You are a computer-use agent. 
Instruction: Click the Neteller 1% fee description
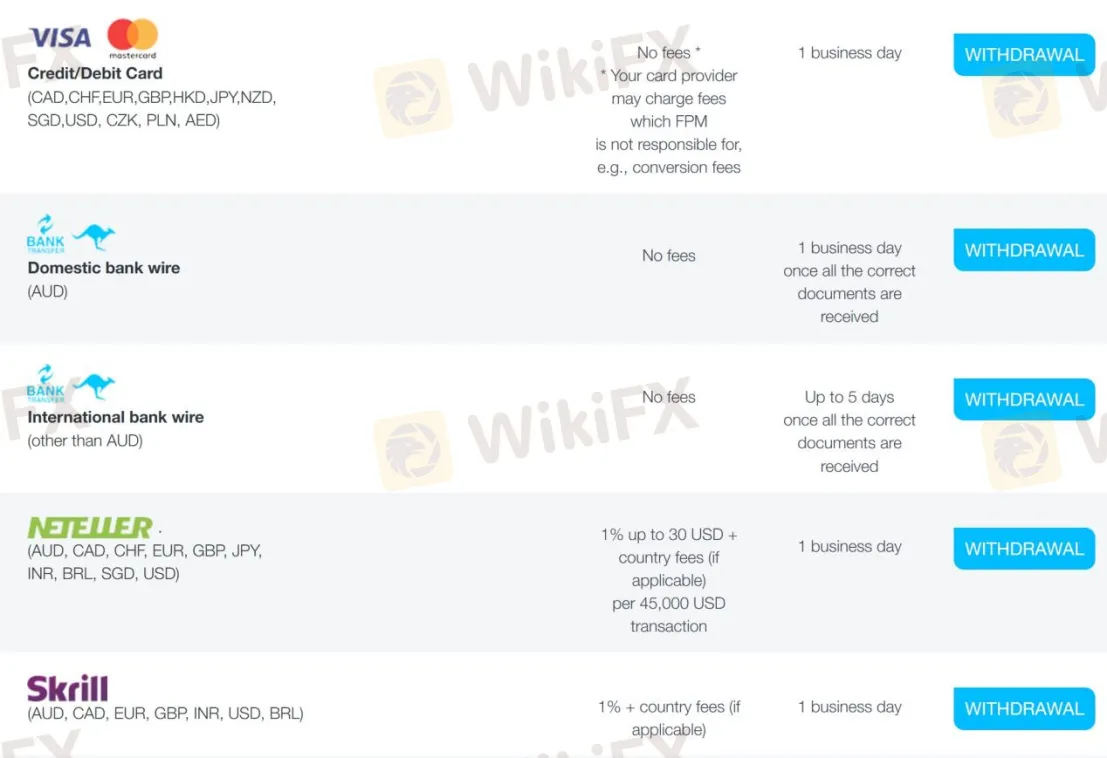tap(669, 580)
